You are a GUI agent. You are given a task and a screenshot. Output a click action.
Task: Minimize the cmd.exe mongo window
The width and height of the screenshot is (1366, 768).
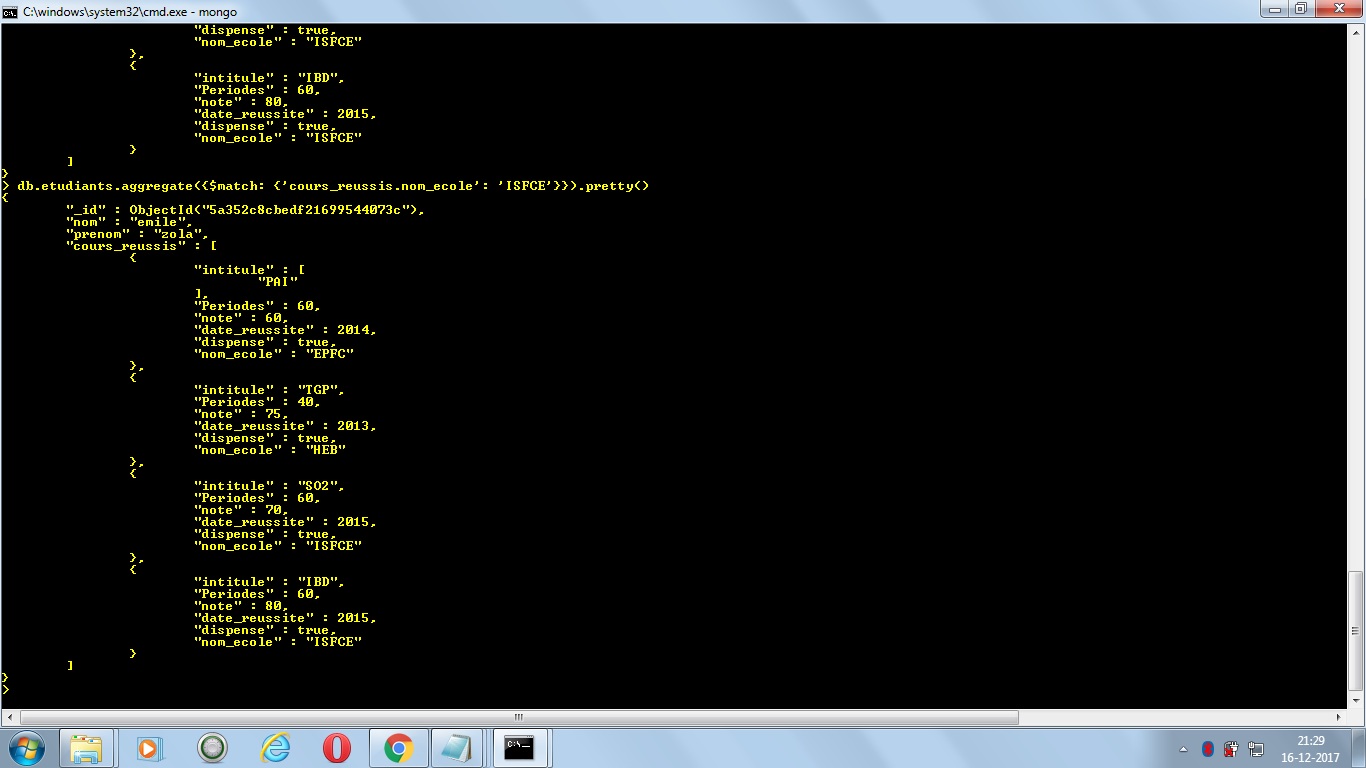[1273, 9]
